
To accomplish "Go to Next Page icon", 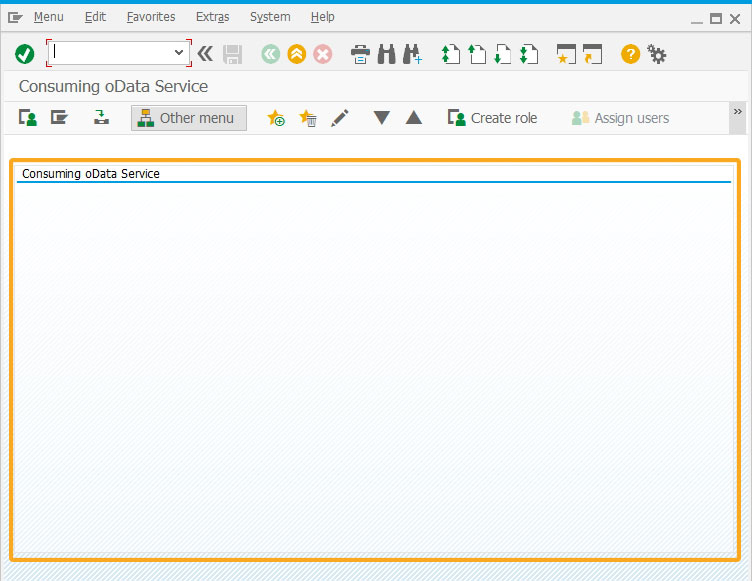I will tap(503, 54).
